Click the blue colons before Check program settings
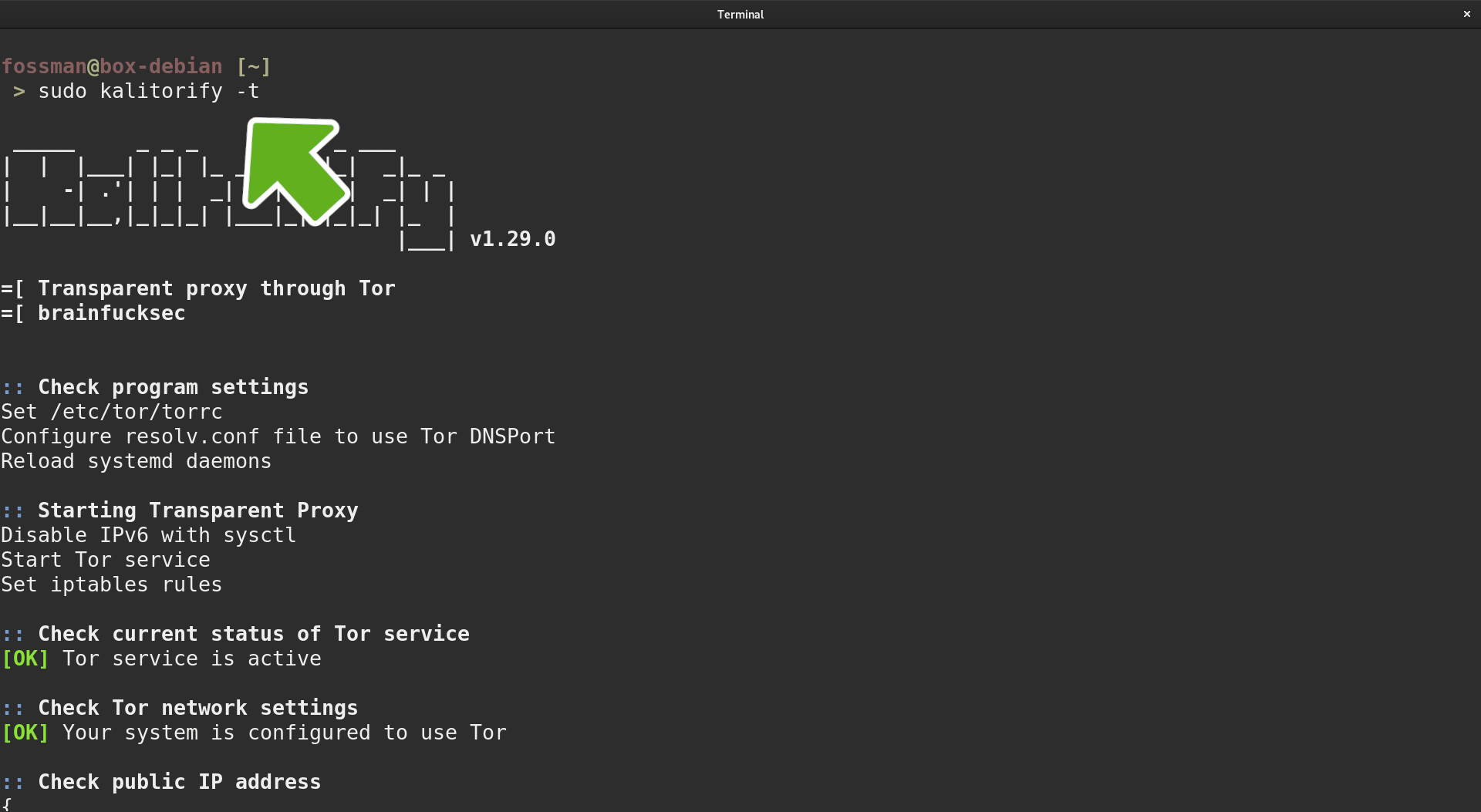The width and height of the screenshot is (1481, 812). coord(13,388)
